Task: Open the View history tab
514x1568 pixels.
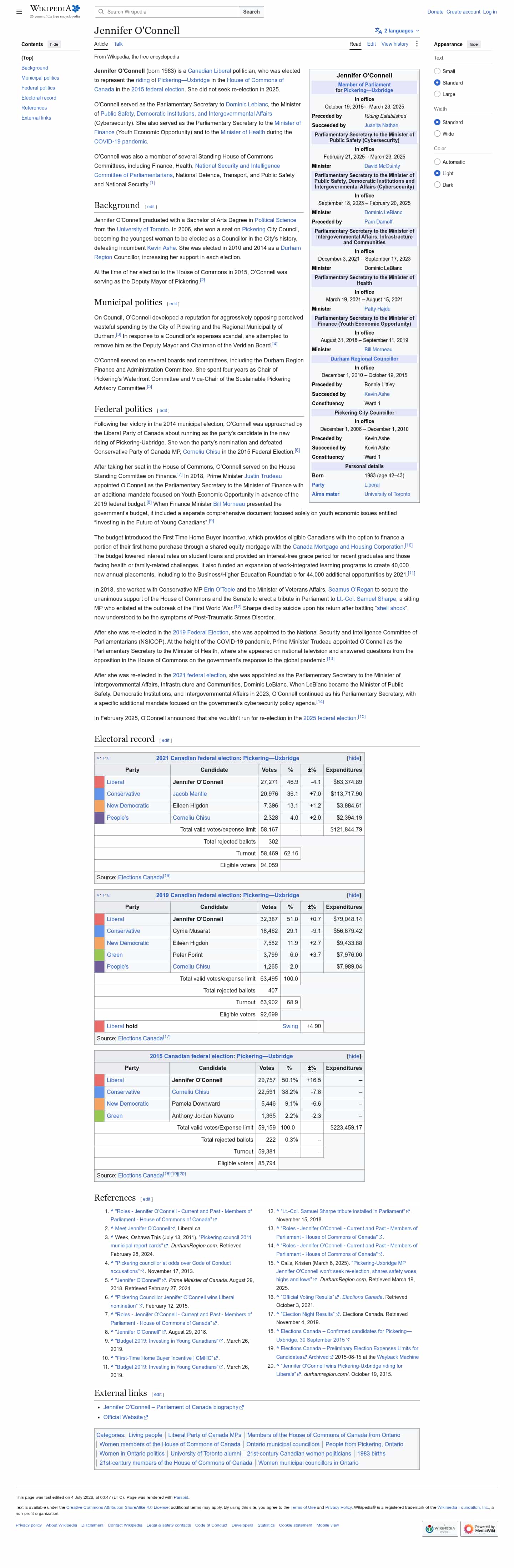Action: tap(395, 44)
